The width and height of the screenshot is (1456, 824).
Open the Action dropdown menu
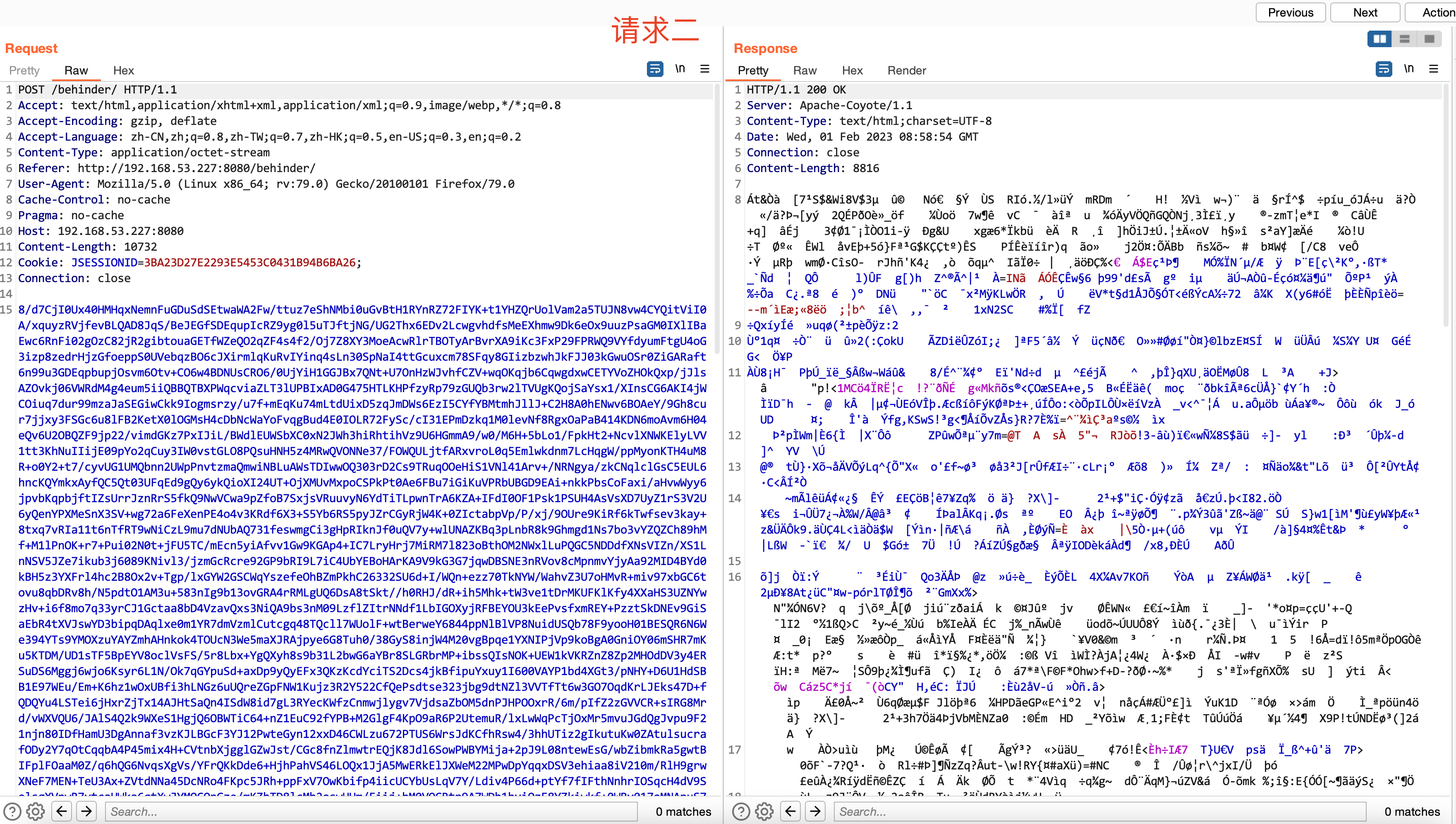[x=1437, y=12]
